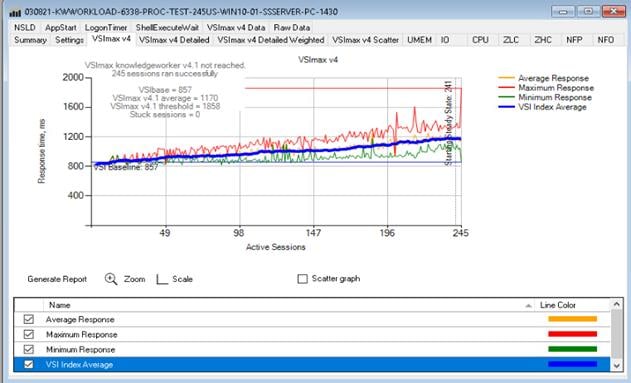Click the bar chart app icon in title bar
This screenshot has height=383, width=631.
(x=15, y=12)
